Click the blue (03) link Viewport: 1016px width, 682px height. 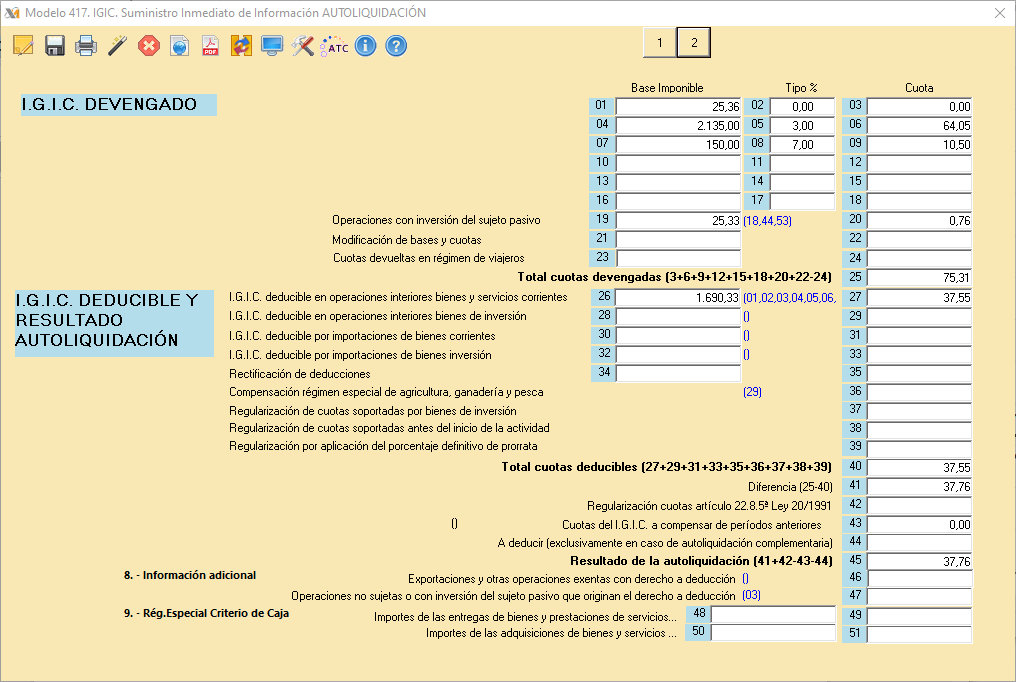coord(752,595)
